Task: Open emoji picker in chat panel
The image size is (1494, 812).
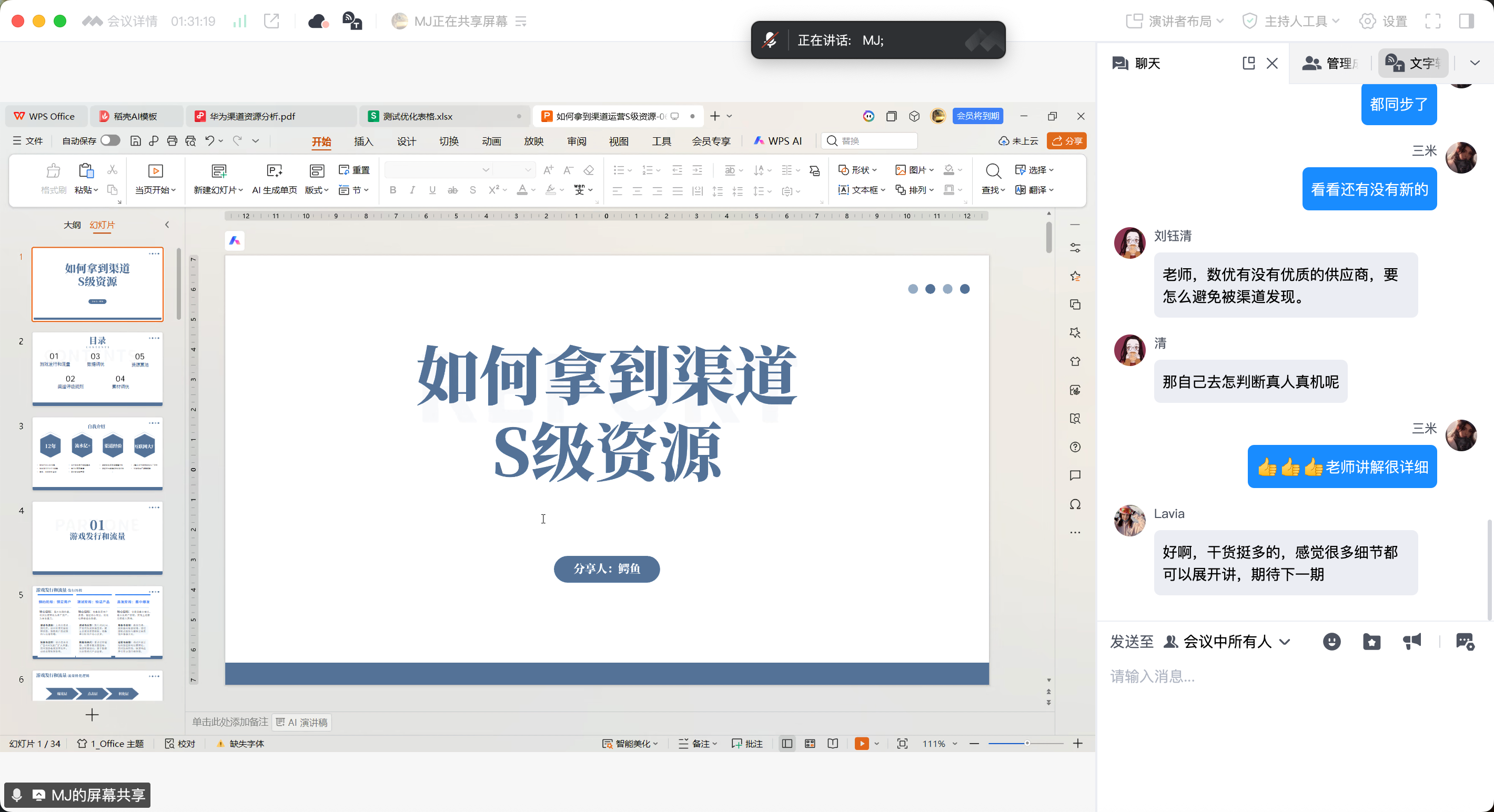Action: [1331, 642]
